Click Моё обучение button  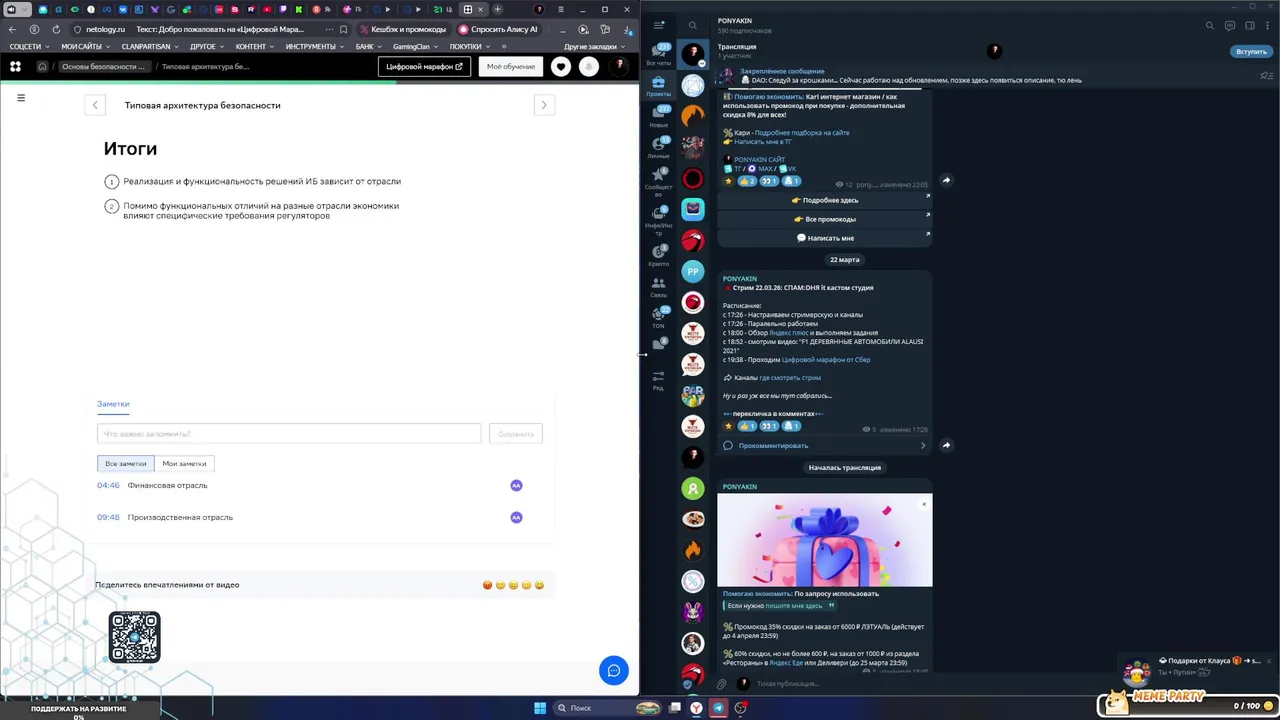point(511,67)
